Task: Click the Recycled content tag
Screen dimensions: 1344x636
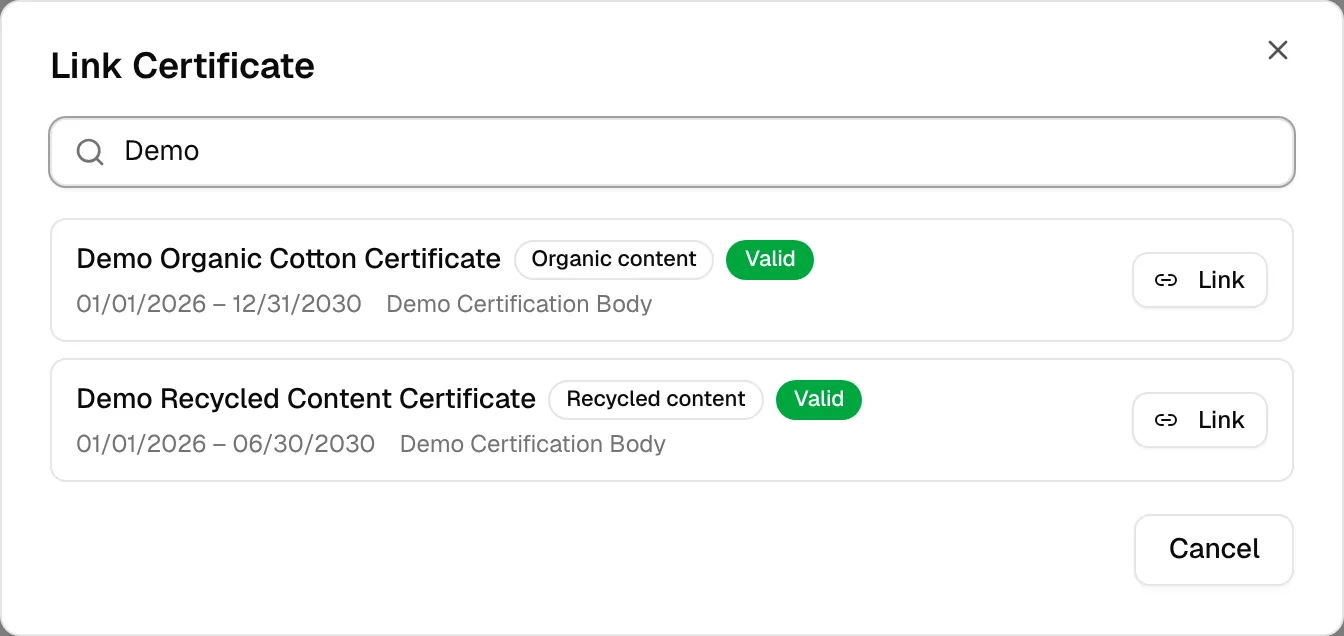Action: pos(656,399)
